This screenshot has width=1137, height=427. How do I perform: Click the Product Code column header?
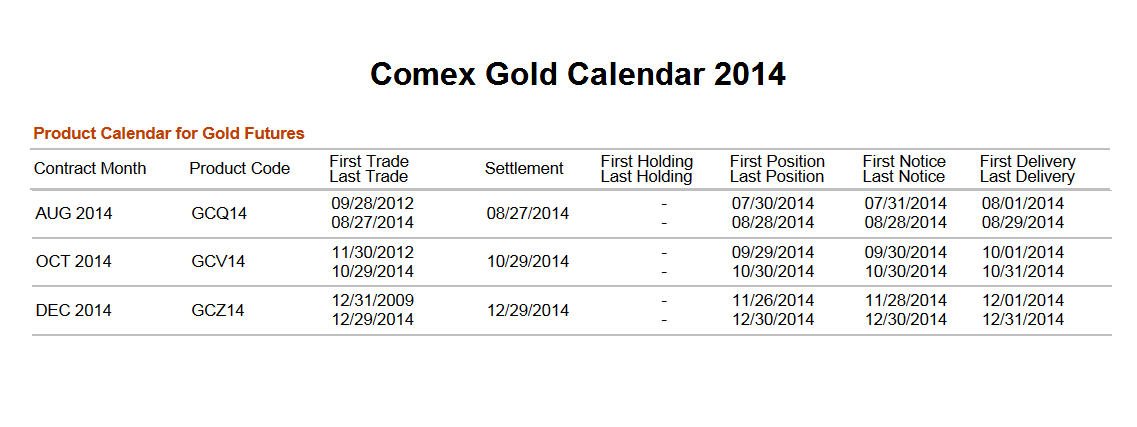[x=239, y=168]
